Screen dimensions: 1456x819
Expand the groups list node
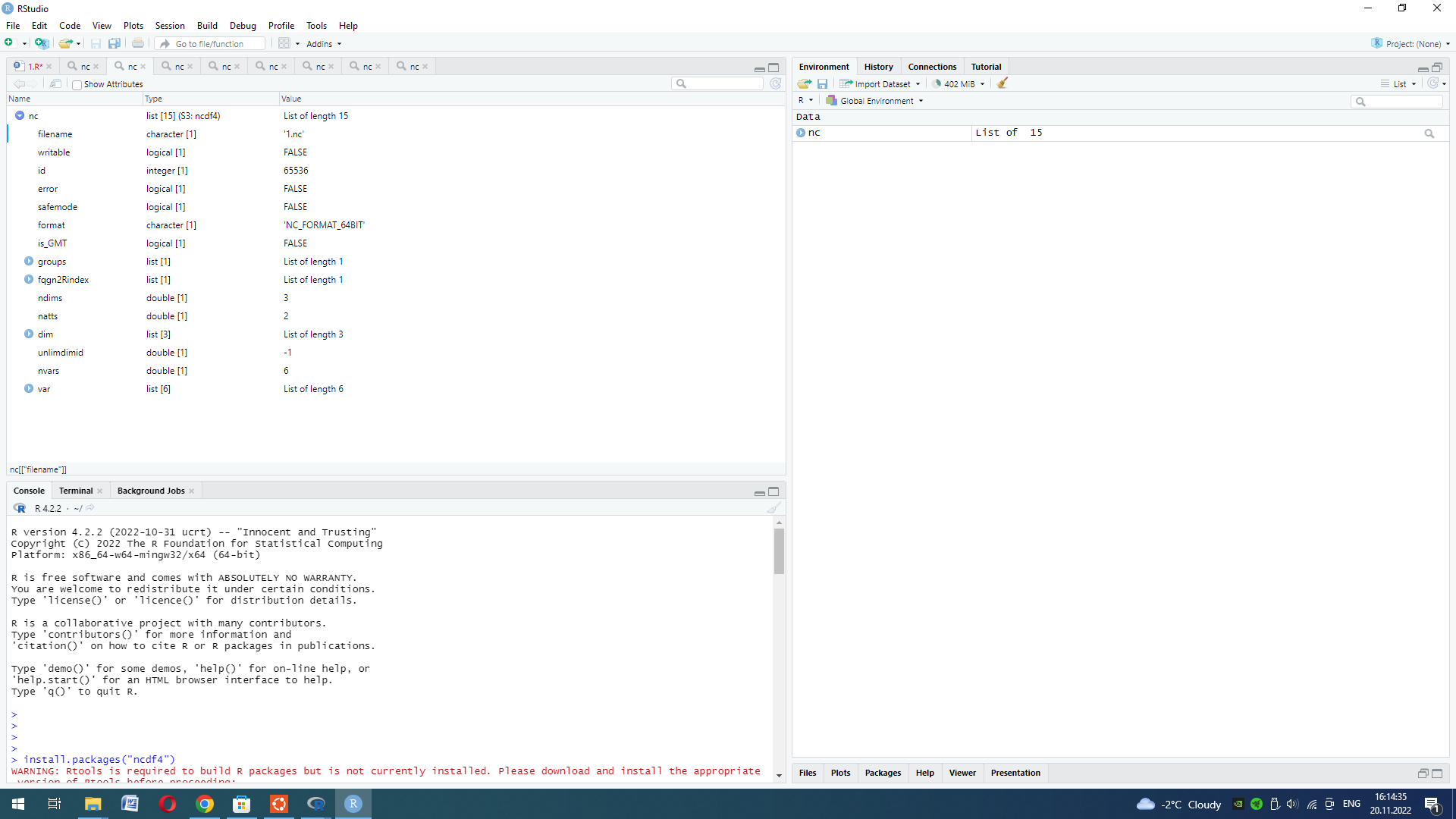tap(29, 261)
